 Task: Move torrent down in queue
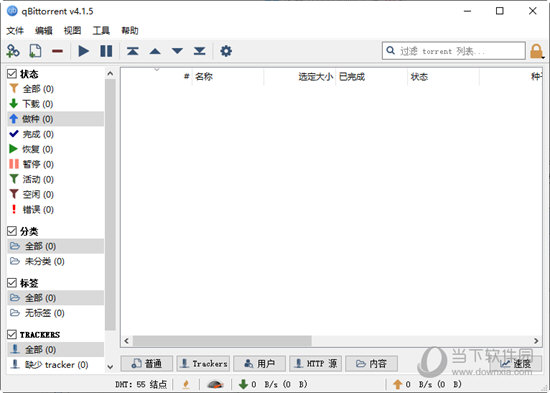click(x=177, y=51)
